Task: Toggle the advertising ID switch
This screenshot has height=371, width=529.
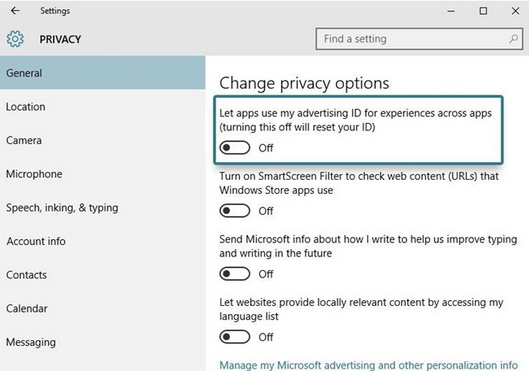Action: [x=234, y=148]
